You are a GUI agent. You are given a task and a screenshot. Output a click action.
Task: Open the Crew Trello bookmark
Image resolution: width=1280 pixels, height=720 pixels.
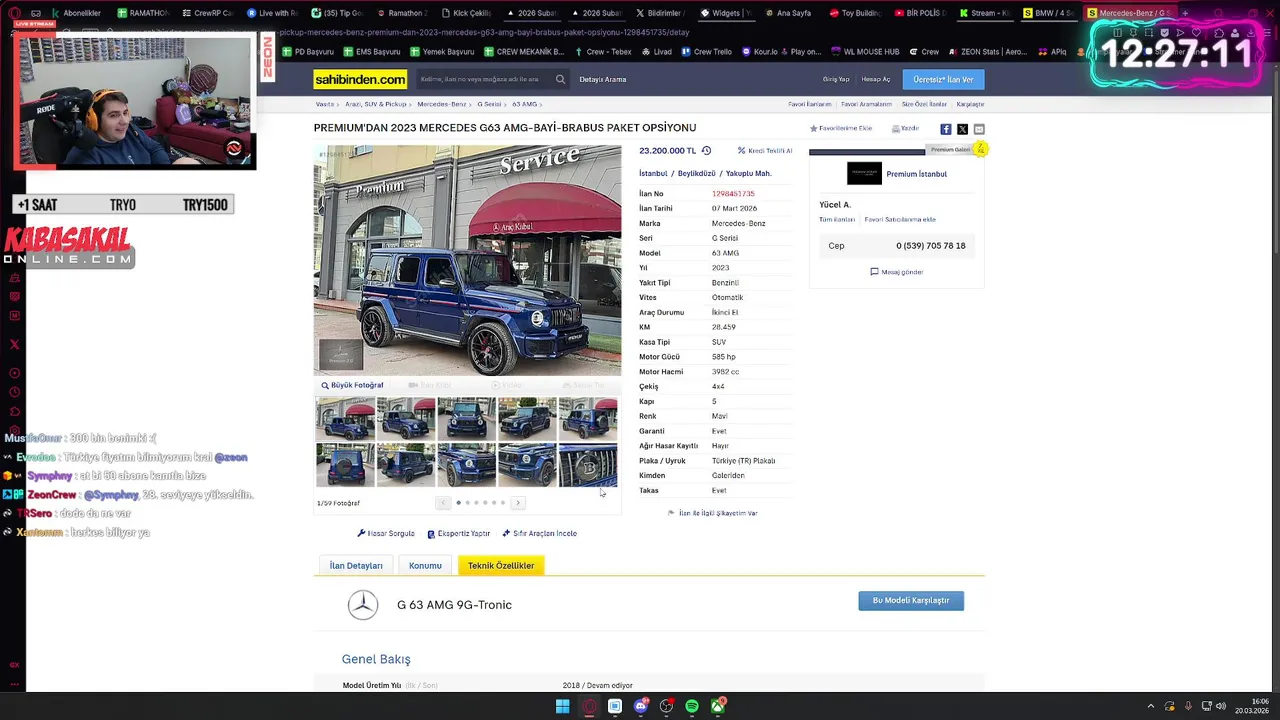[706, 52]
